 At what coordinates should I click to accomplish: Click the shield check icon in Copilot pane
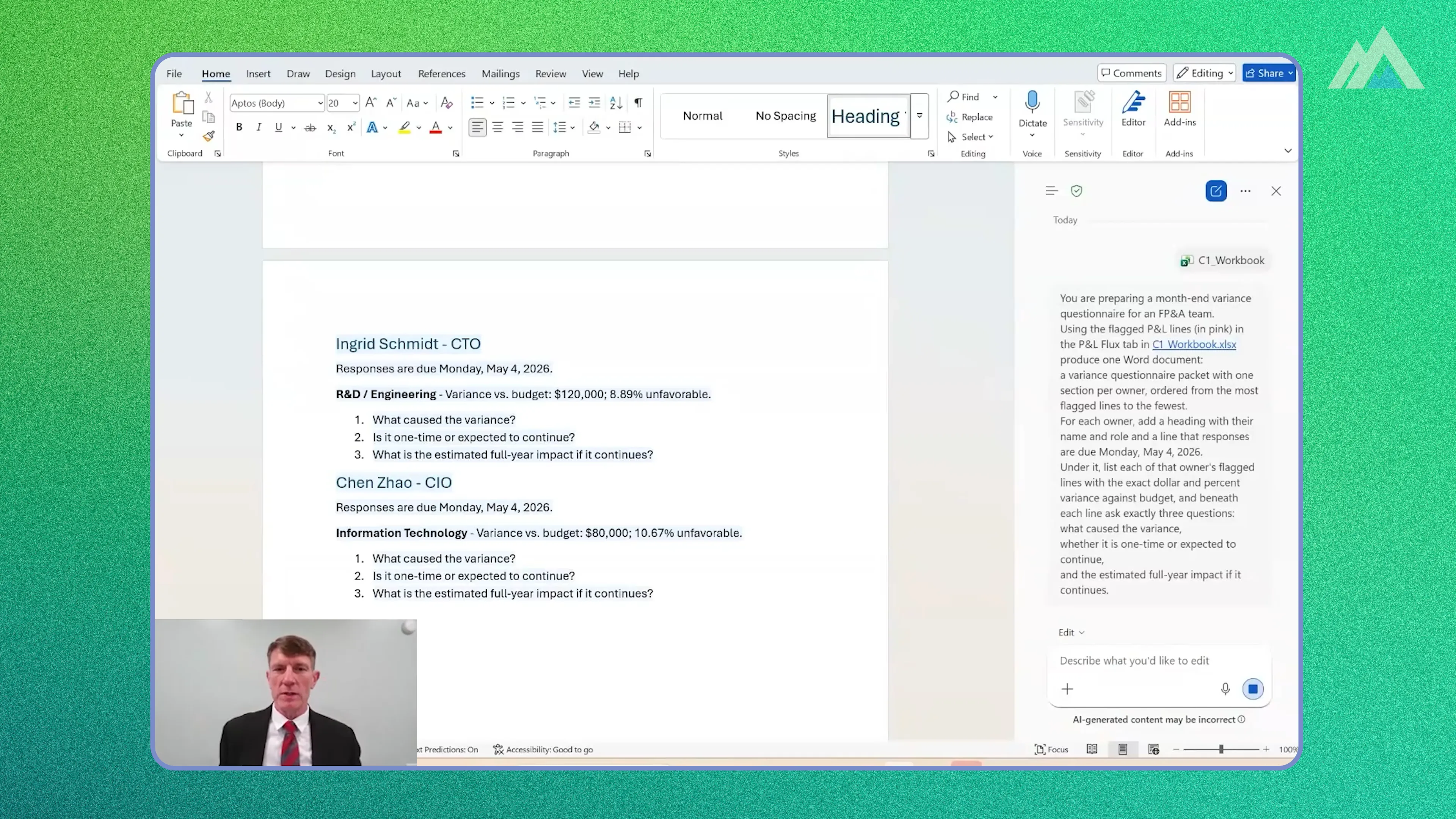1076,191
